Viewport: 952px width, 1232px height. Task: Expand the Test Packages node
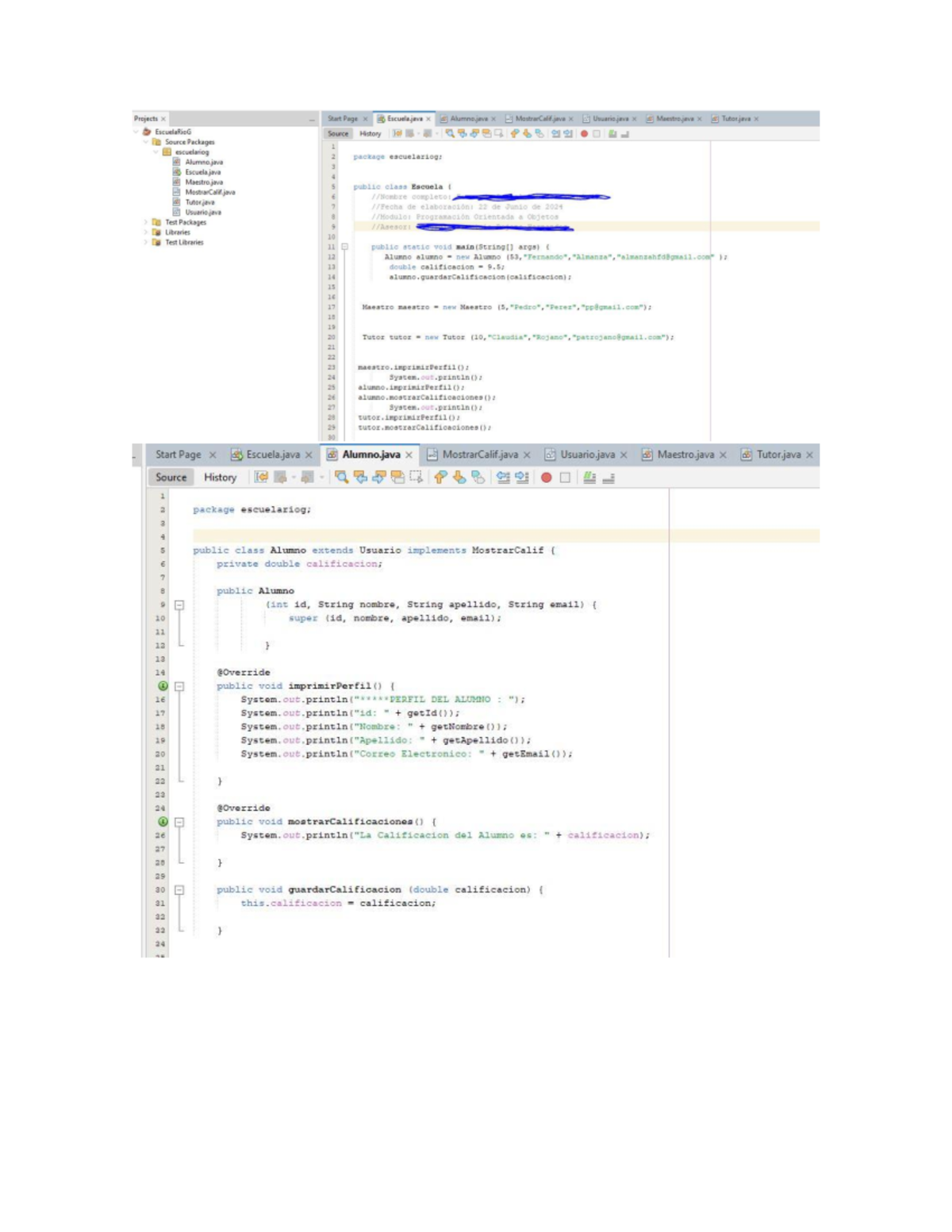click(x=145, y=223)
